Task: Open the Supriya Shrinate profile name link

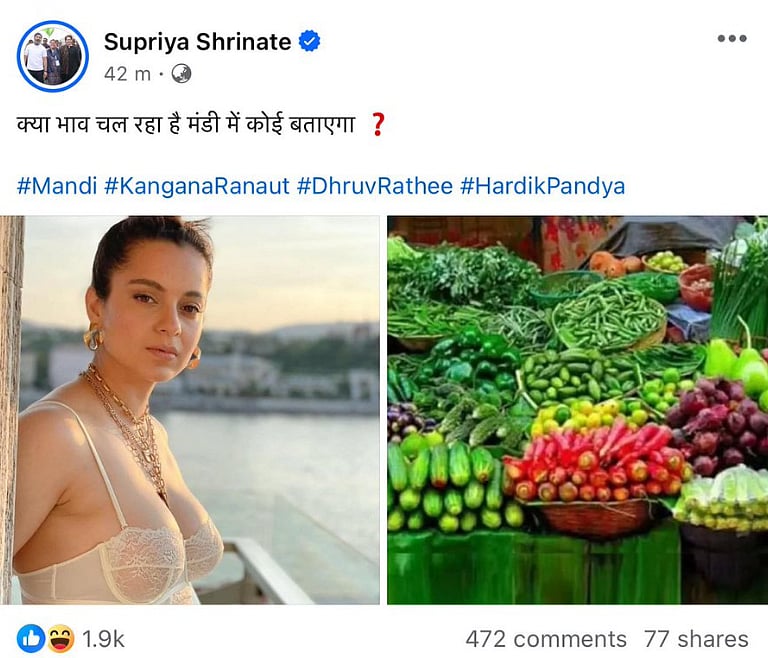Action: (x=198, y=41)
